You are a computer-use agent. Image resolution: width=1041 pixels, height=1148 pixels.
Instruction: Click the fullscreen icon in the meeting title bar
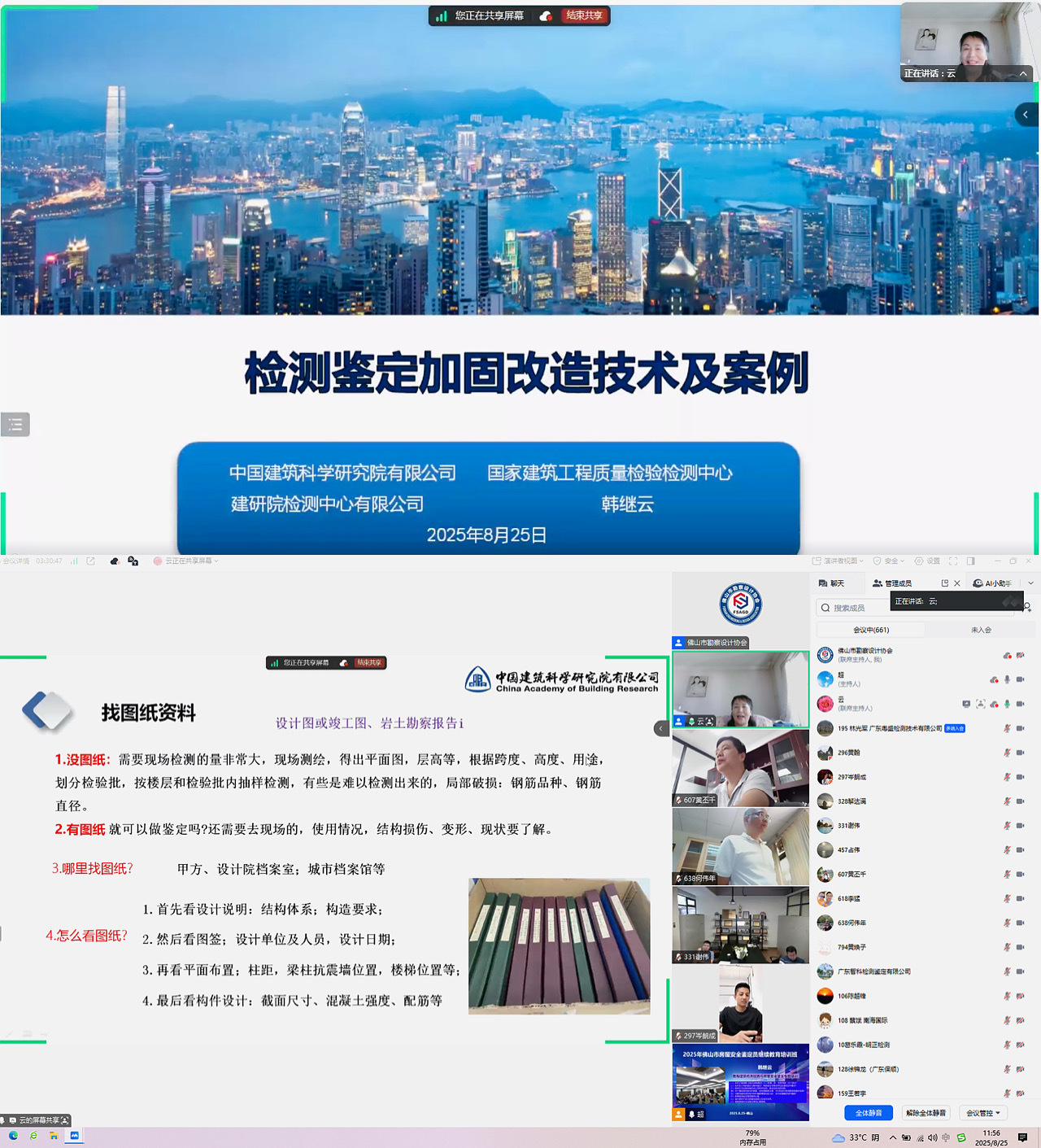pos(953,561)
